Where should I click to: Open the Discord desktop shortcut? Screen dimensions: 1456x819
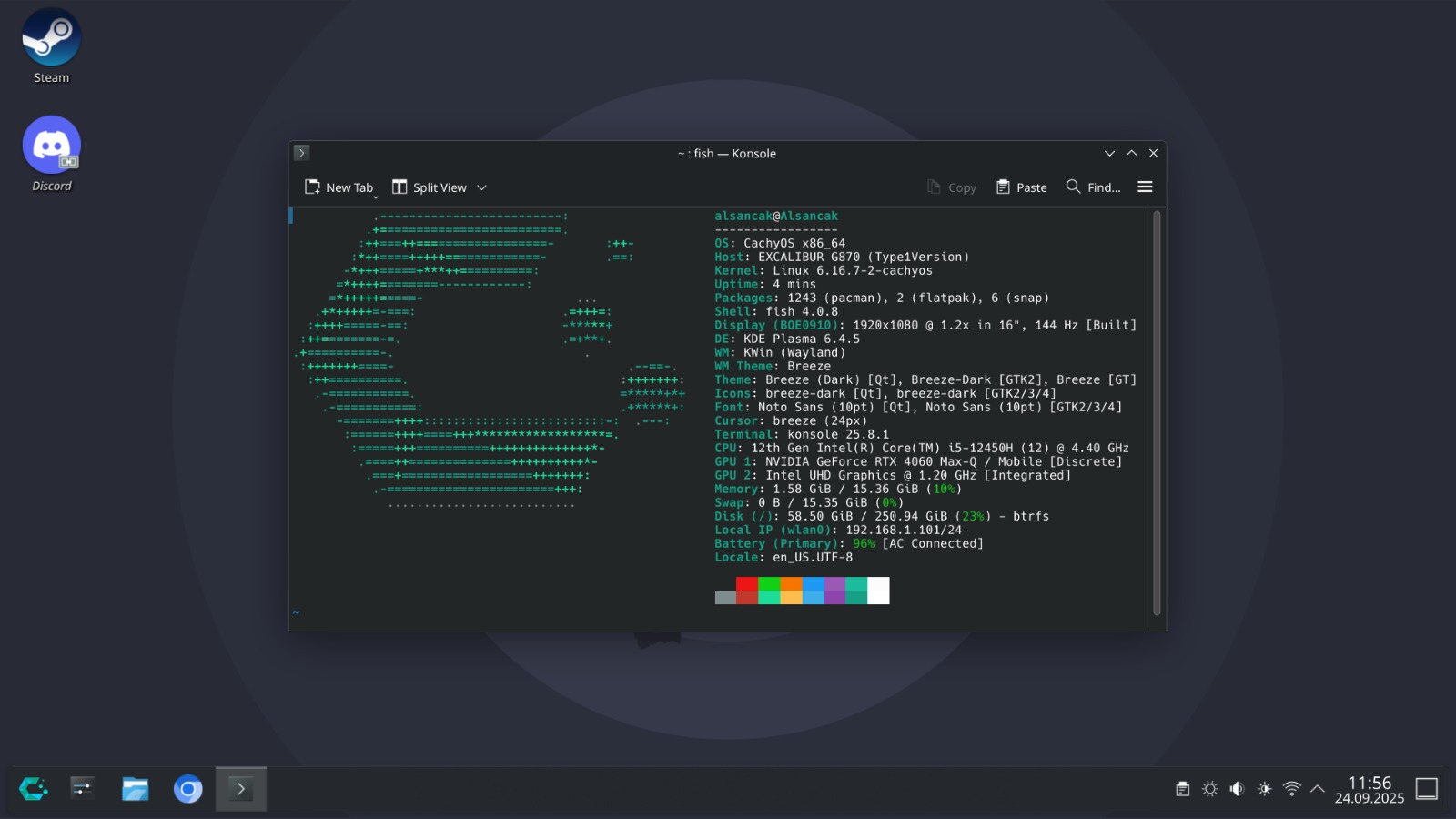[52, 153]
